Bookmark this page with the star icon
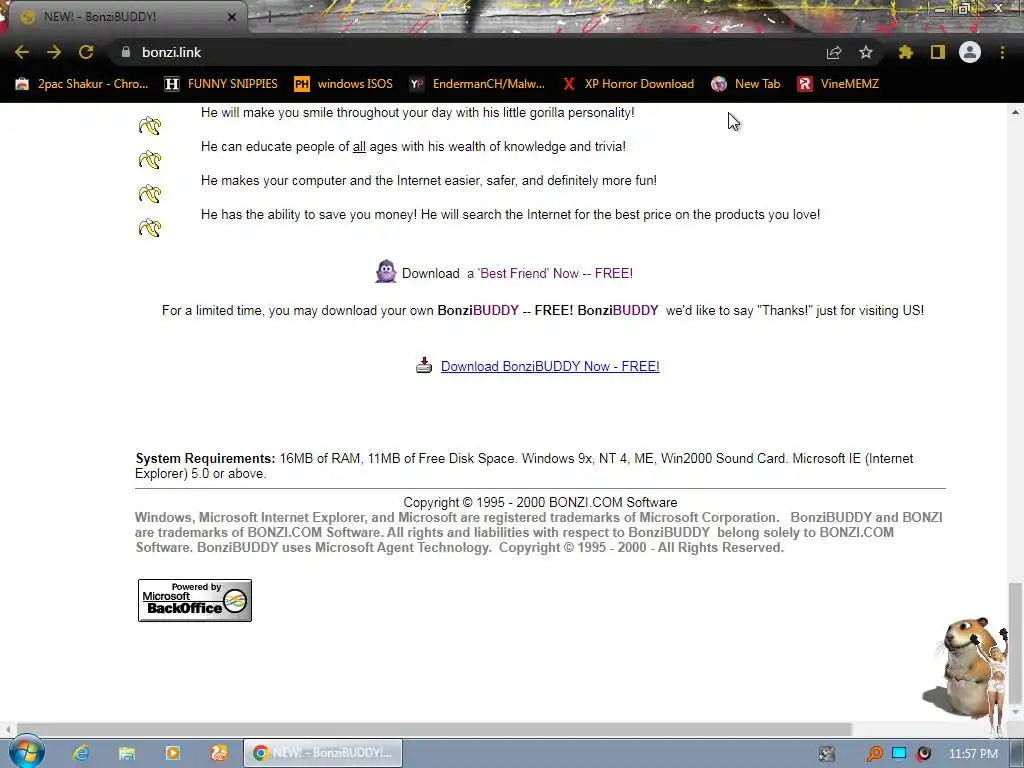The image size is (1024, 768). click(866, 52)
